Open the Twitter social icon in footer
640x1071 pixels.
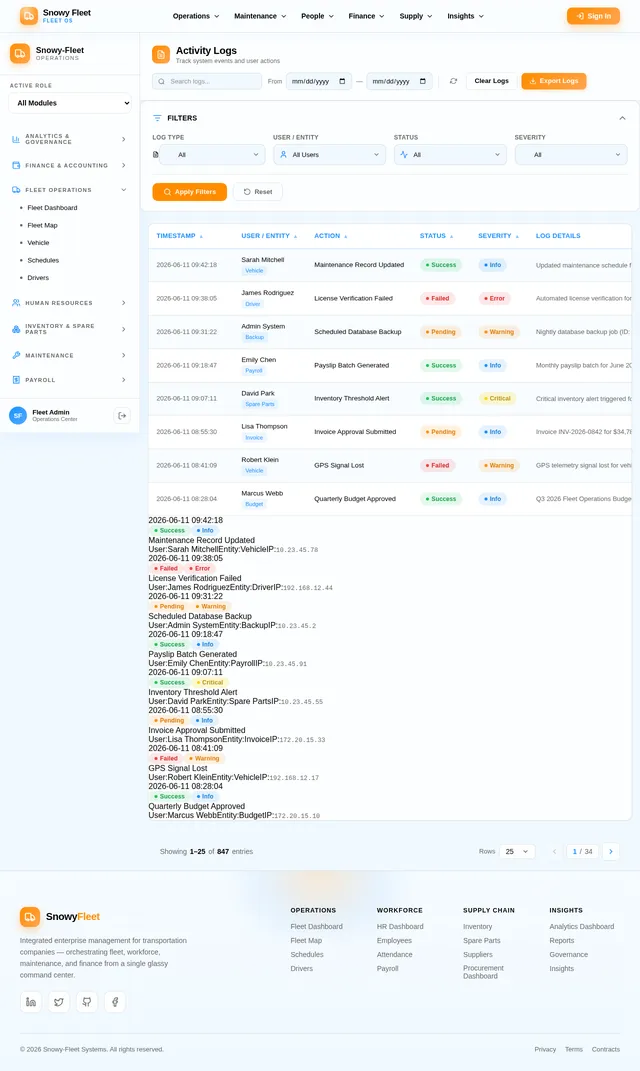[x=59, y=1002]
